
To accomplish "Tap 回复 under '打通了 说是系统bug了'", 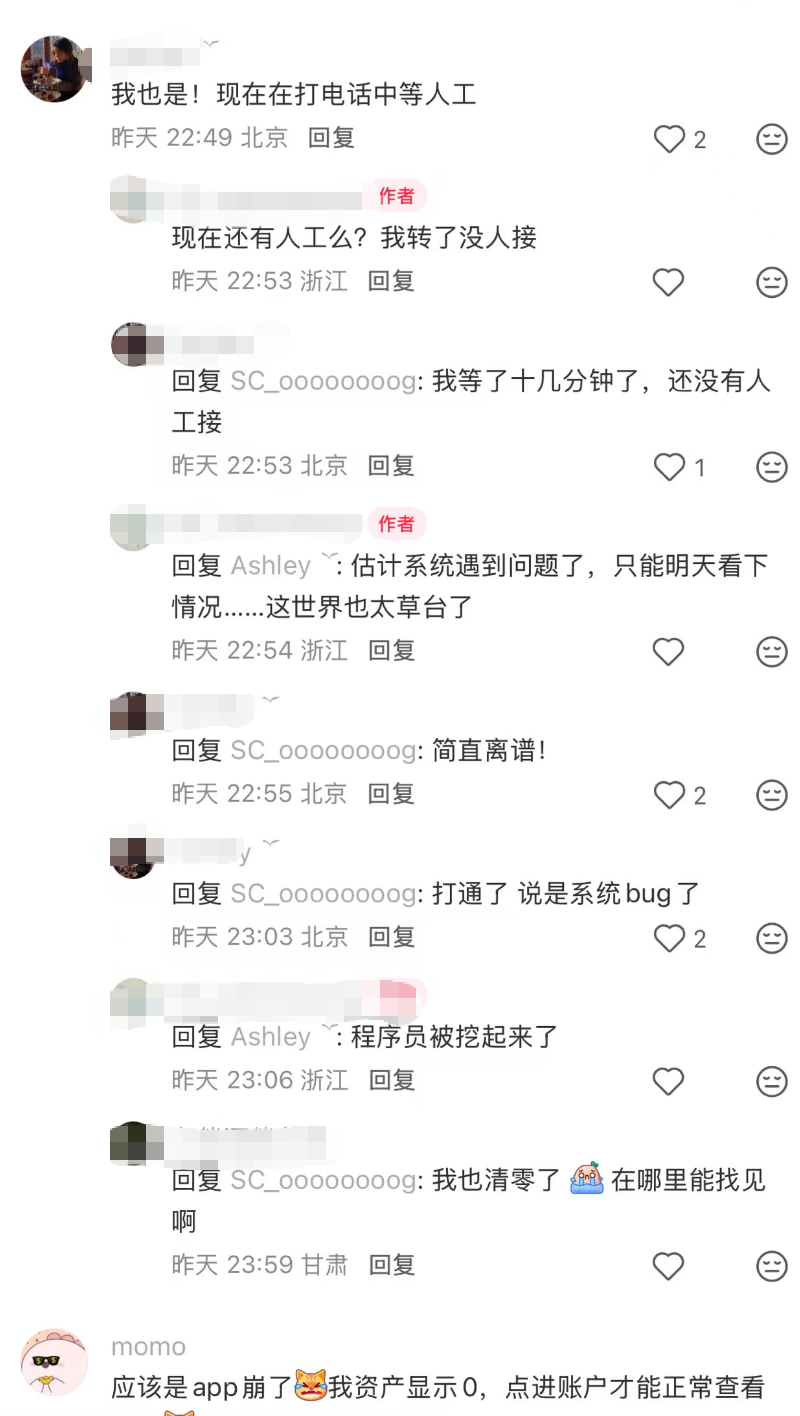I will (391, 937).
